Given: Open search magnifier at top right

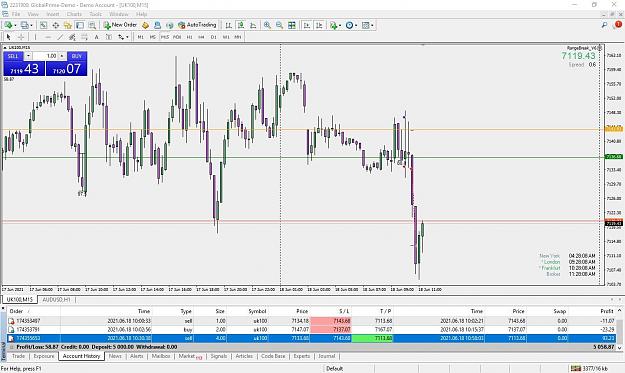Looking at the screenshot, I should tap(605, 25).
